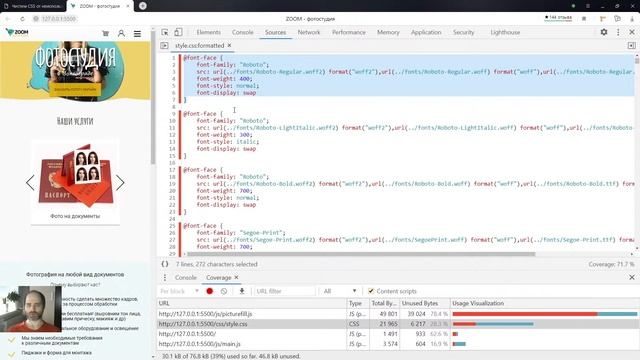
Task: Click the pretty print braces icon
Action: point(164,264)
